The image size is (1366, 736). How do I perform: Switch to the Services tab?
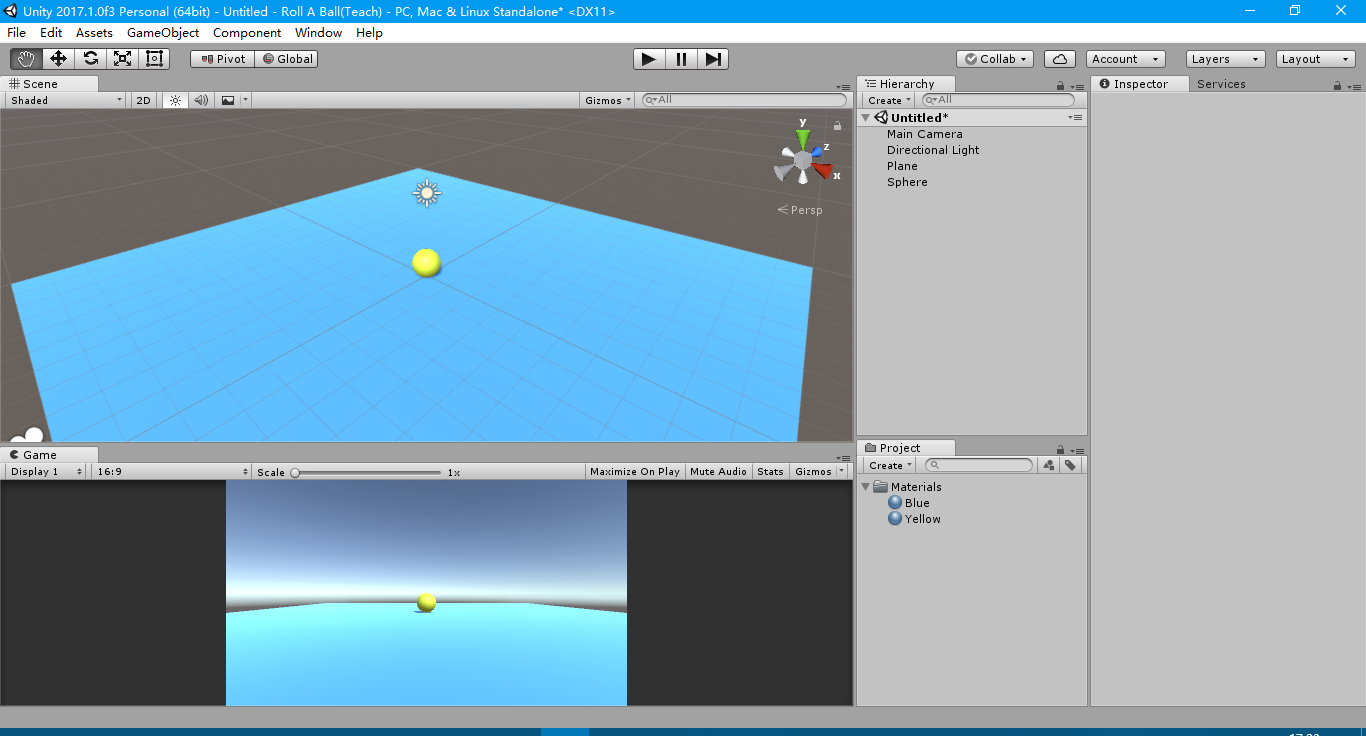click(1221, 84)
